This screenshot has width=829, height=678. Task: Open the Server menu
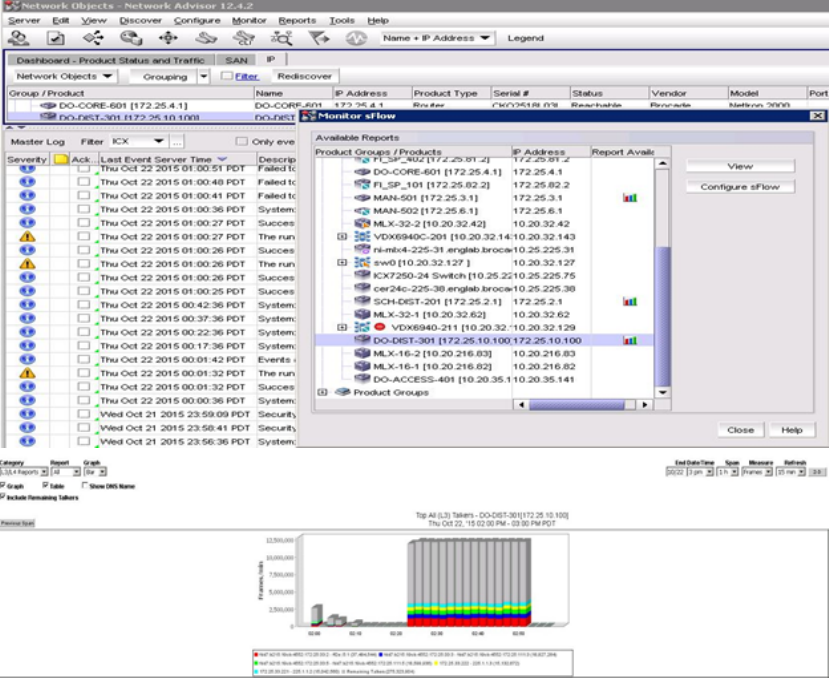[x=24, y=21]
